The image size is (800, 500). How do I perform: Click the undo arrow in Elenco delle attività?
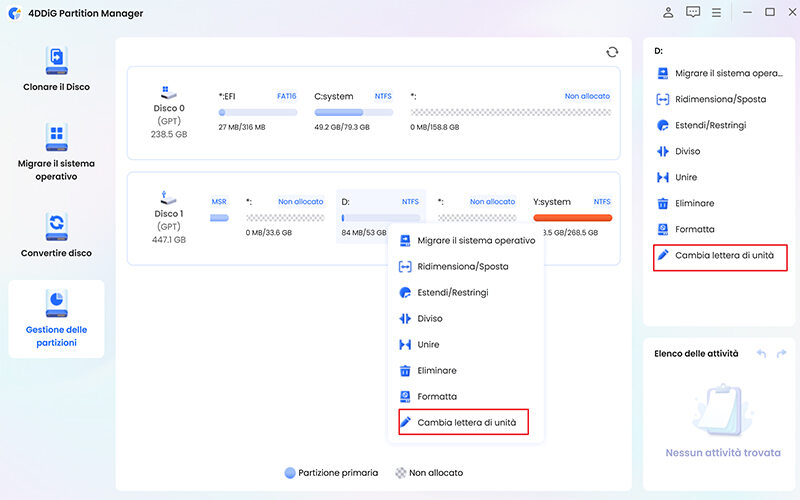click(762, 354)
